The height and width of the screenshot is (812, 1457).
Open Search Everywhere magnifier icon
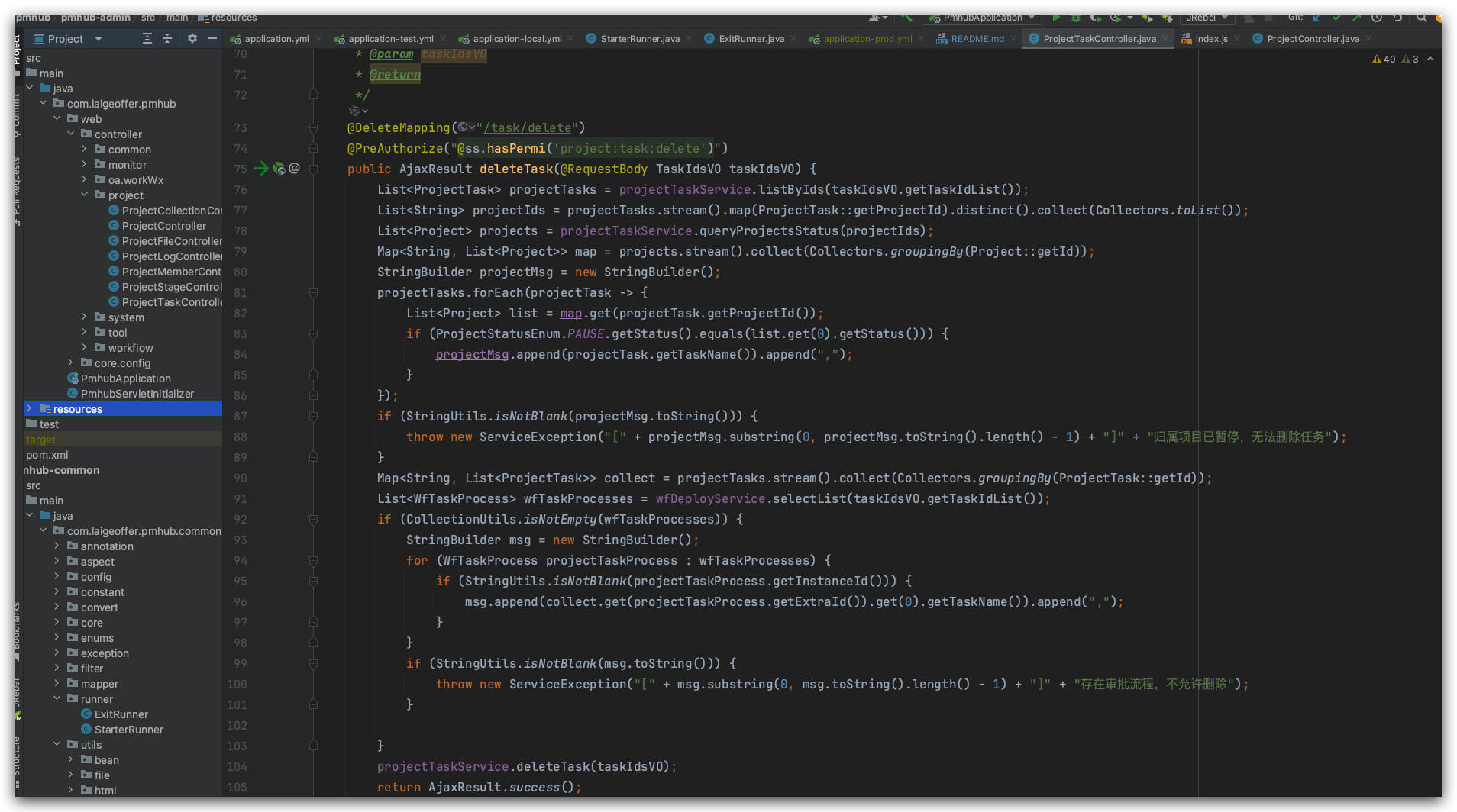pos(1421,18)
